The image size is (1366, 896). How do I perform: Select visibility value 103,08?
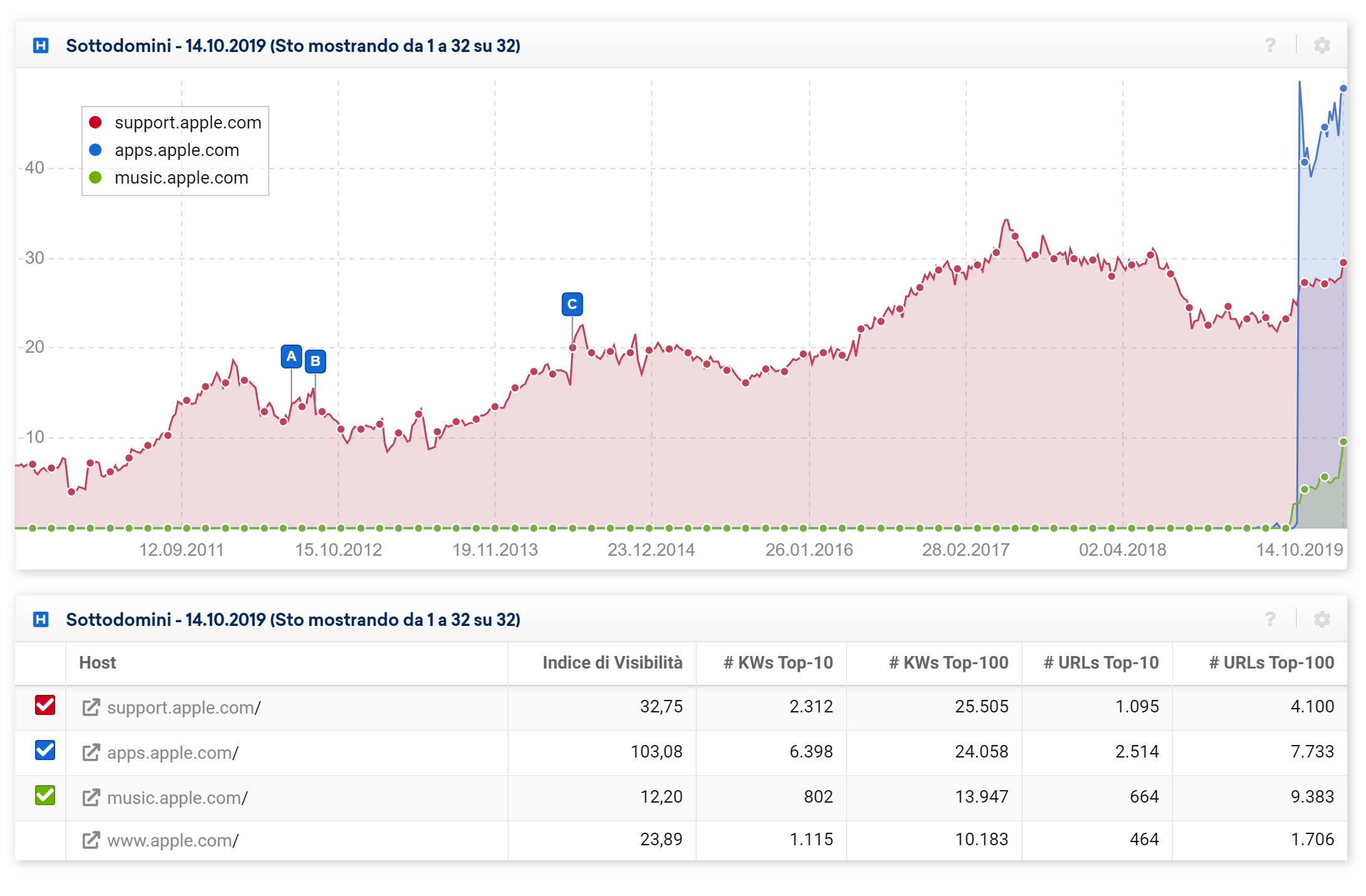[x=656, y=752]
